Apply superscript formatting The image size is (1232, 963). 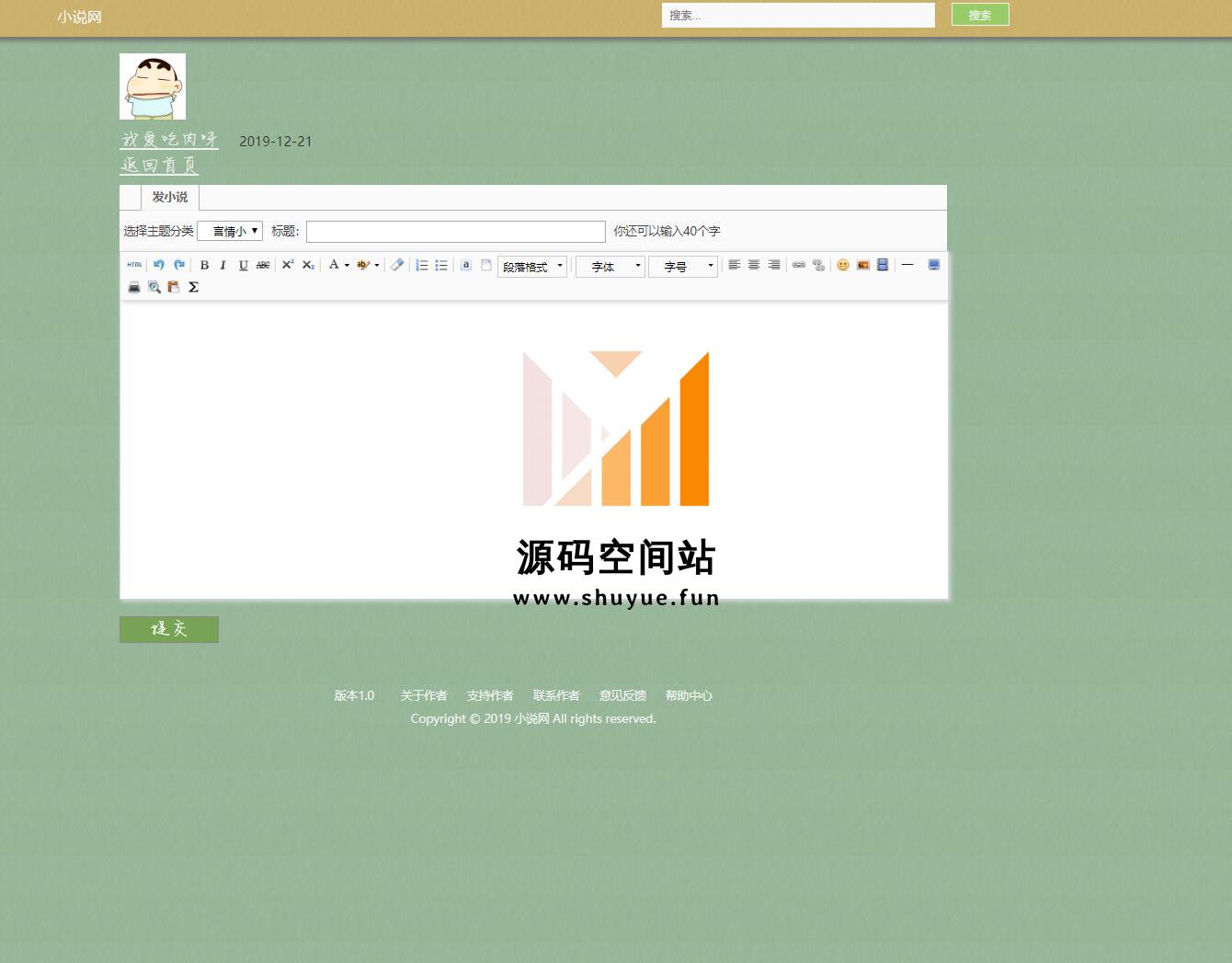288,265
